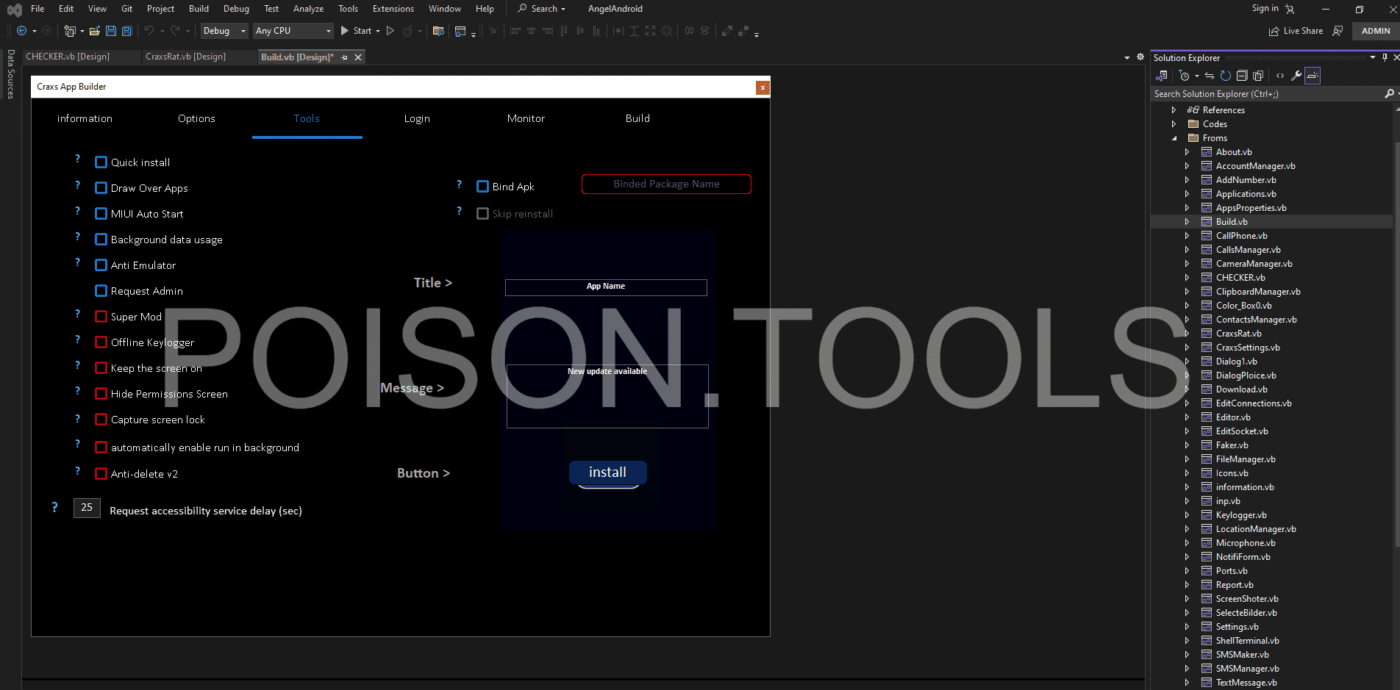Screen dimensions: 1400x690
Task: Click the accessibility delay value box showing 25
Action: (x=87, y=508)
